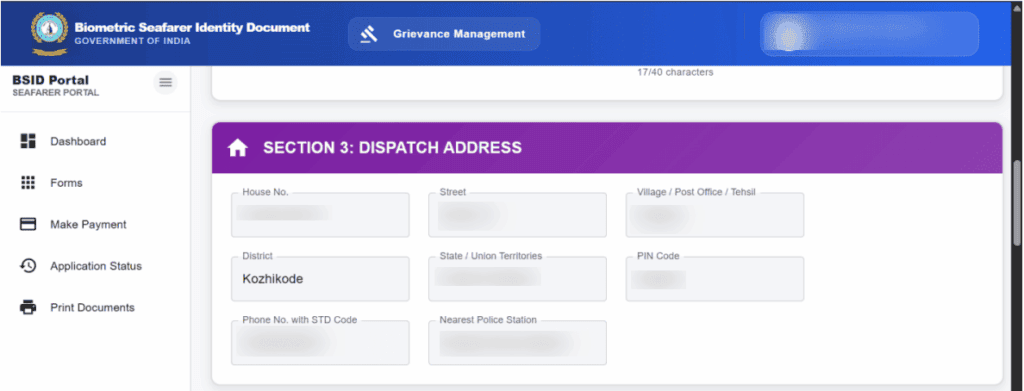This screenshot has width=1024, height=391.
Task: Click the Application Status history icon
Action: 28,266
